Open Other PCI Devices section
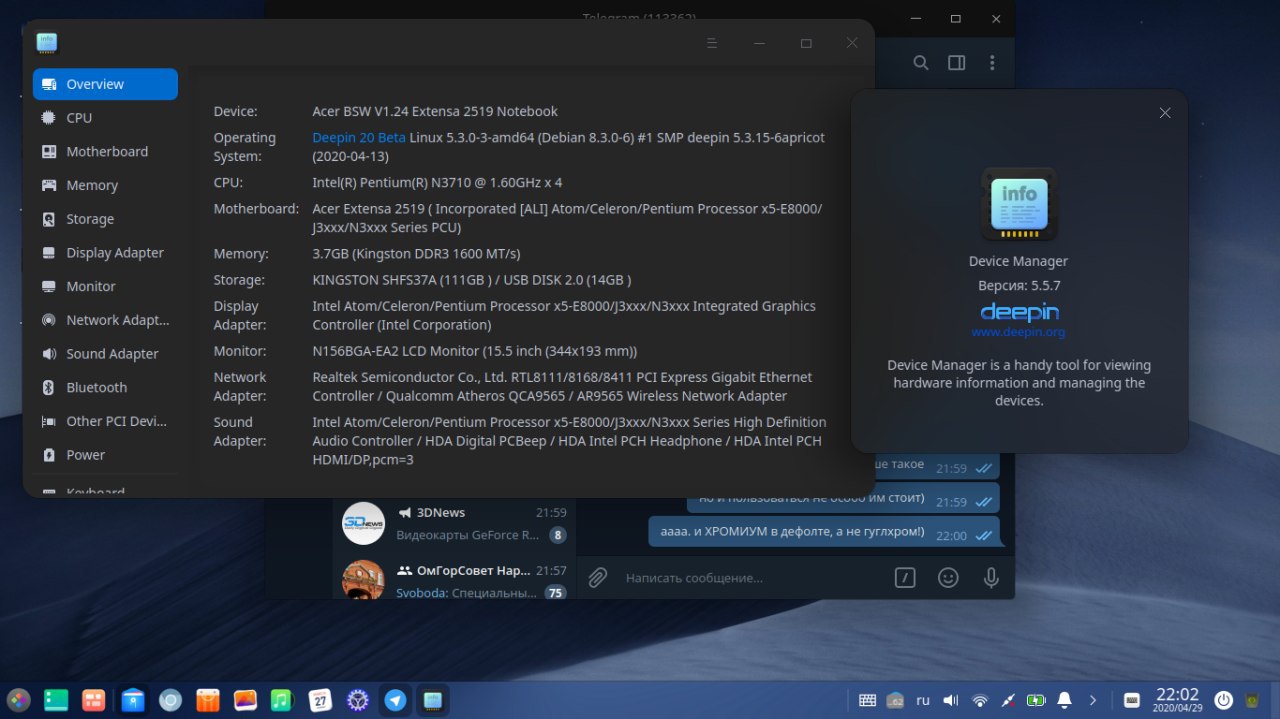 [105, 421]
